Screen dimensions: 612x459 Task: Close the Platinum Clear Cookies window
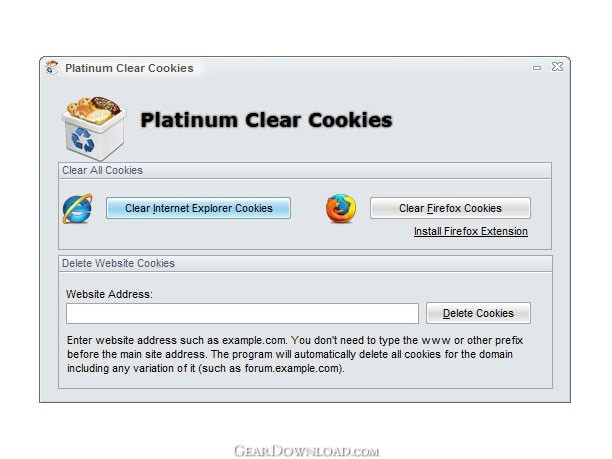[557, 67]
